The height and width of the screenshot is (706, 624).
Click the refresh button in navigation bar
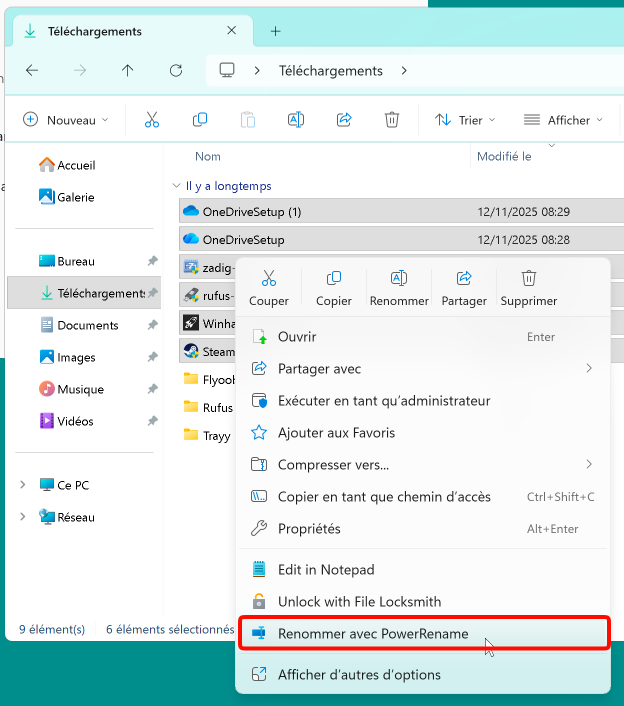[176, 71]
